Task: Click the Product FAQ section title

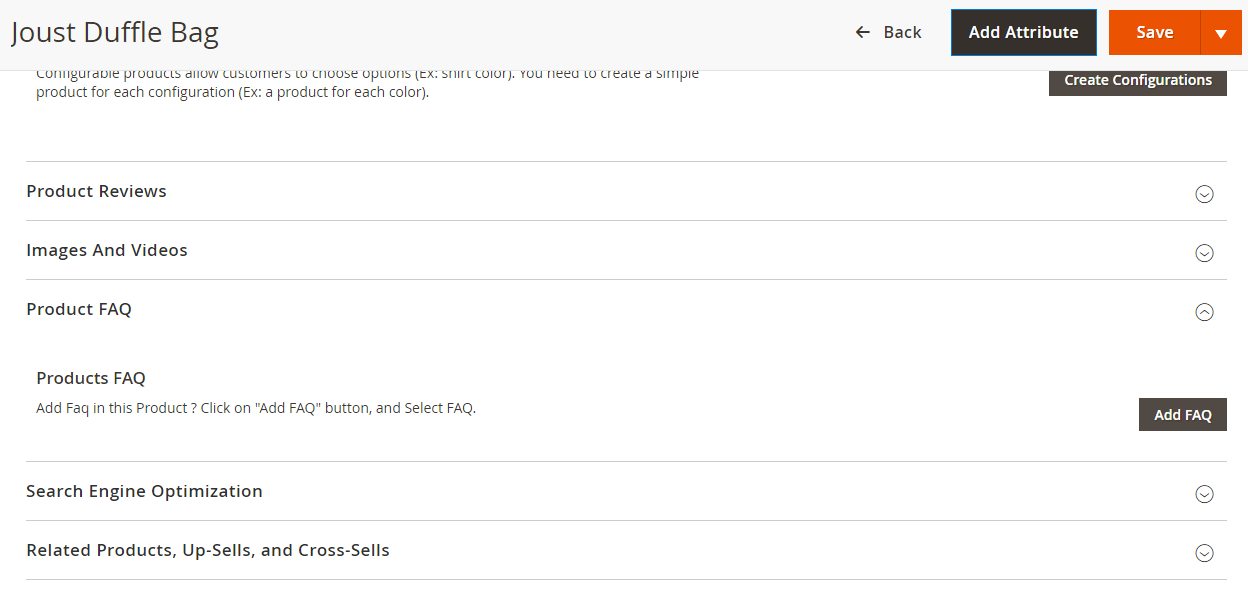Action: (79, 309)
